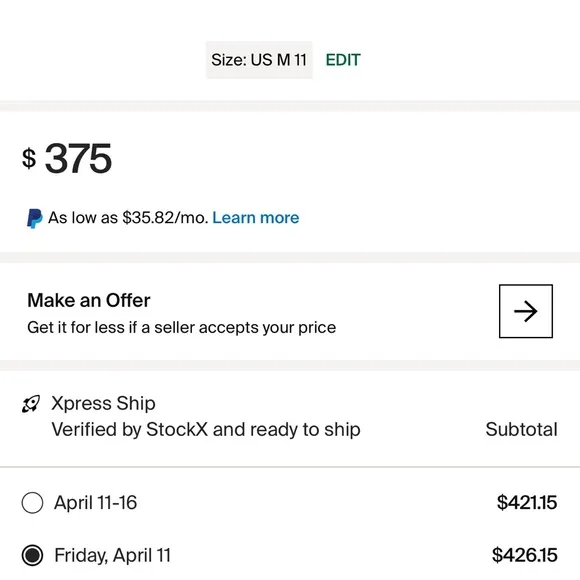Click the Subtotal column header

click(521, 429)
